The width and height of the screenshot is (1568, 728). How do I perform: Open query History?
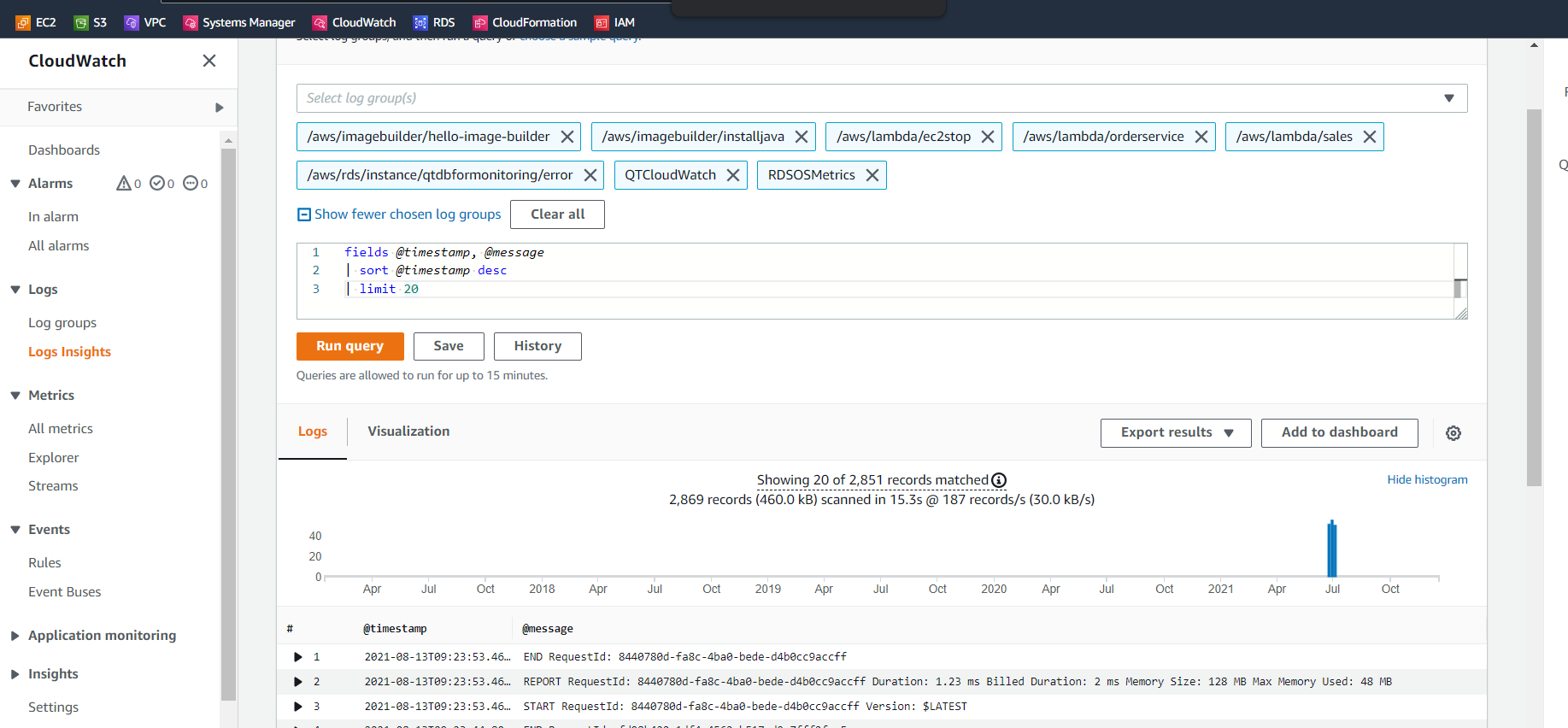tap(537, 346)
